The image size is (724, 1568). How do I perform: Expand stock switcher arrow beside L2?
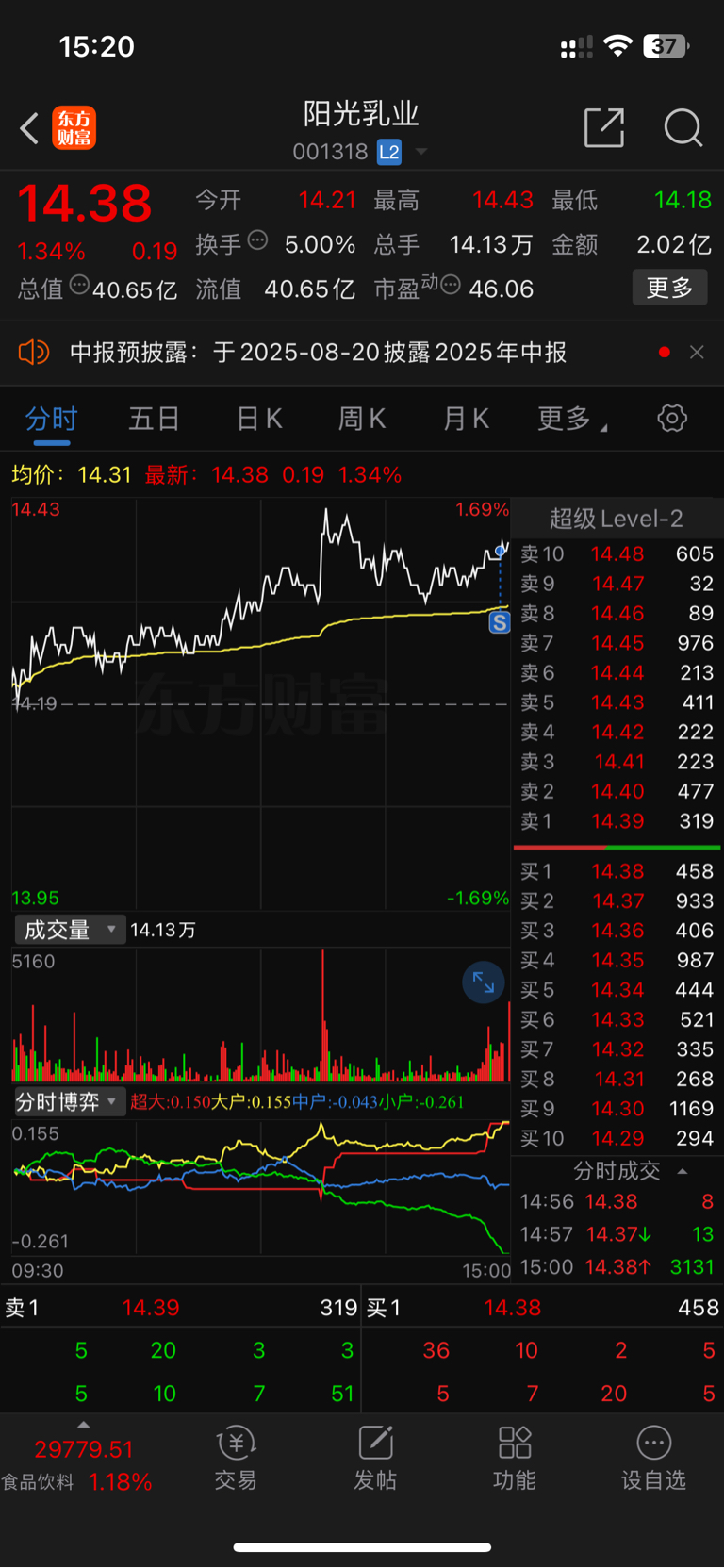coord(421,152)
